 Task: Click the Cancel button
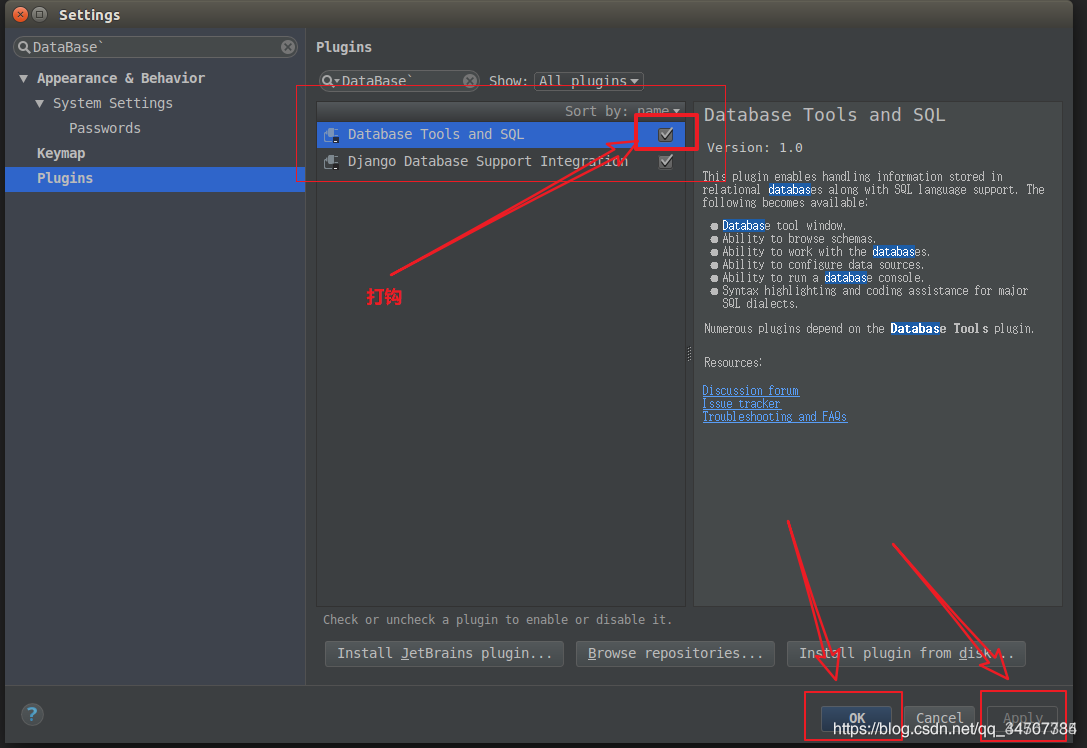pyautogui.click(x=939, y=718)
